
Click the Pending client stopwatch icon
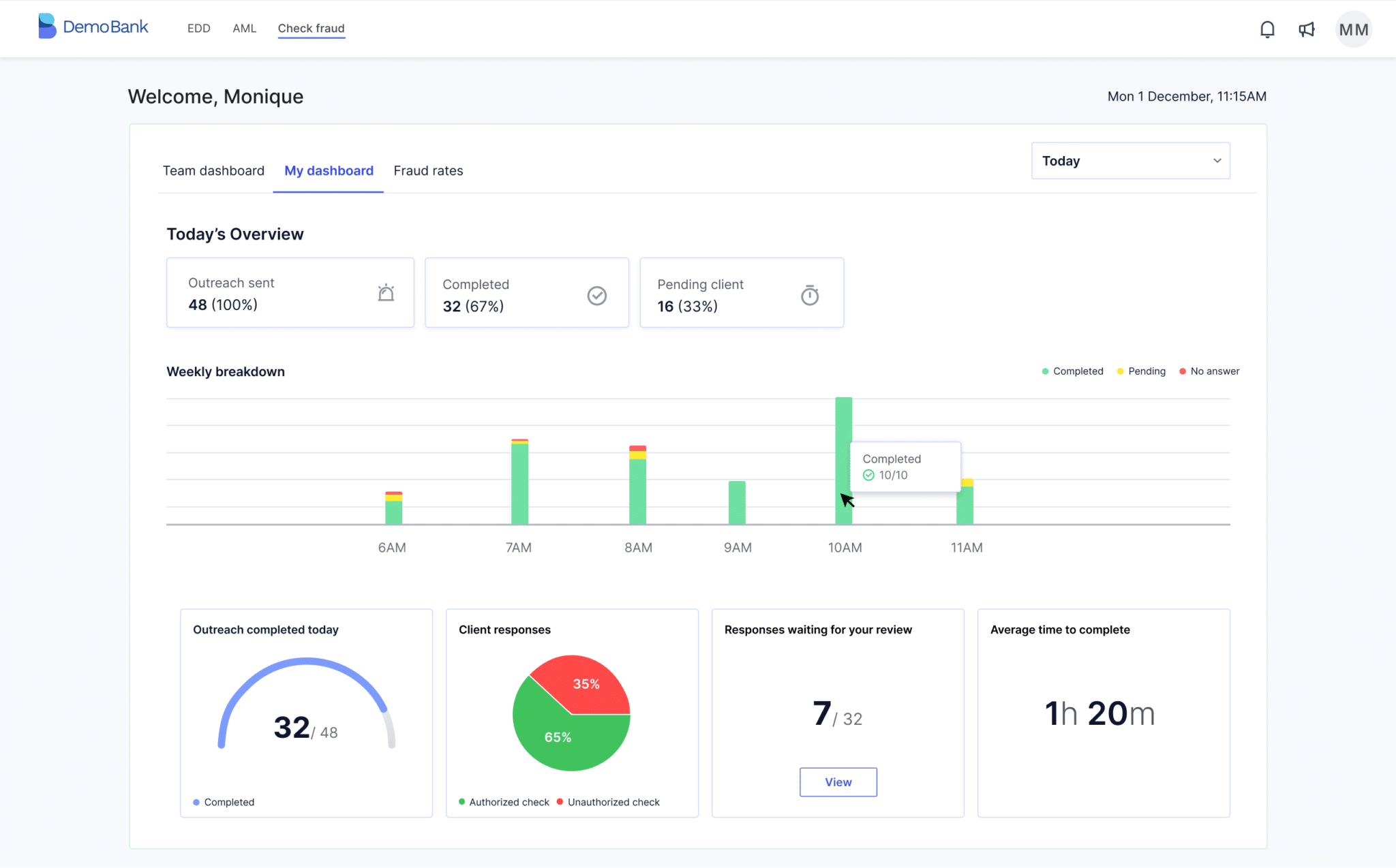pyautogui.click(x=809, y=295)
